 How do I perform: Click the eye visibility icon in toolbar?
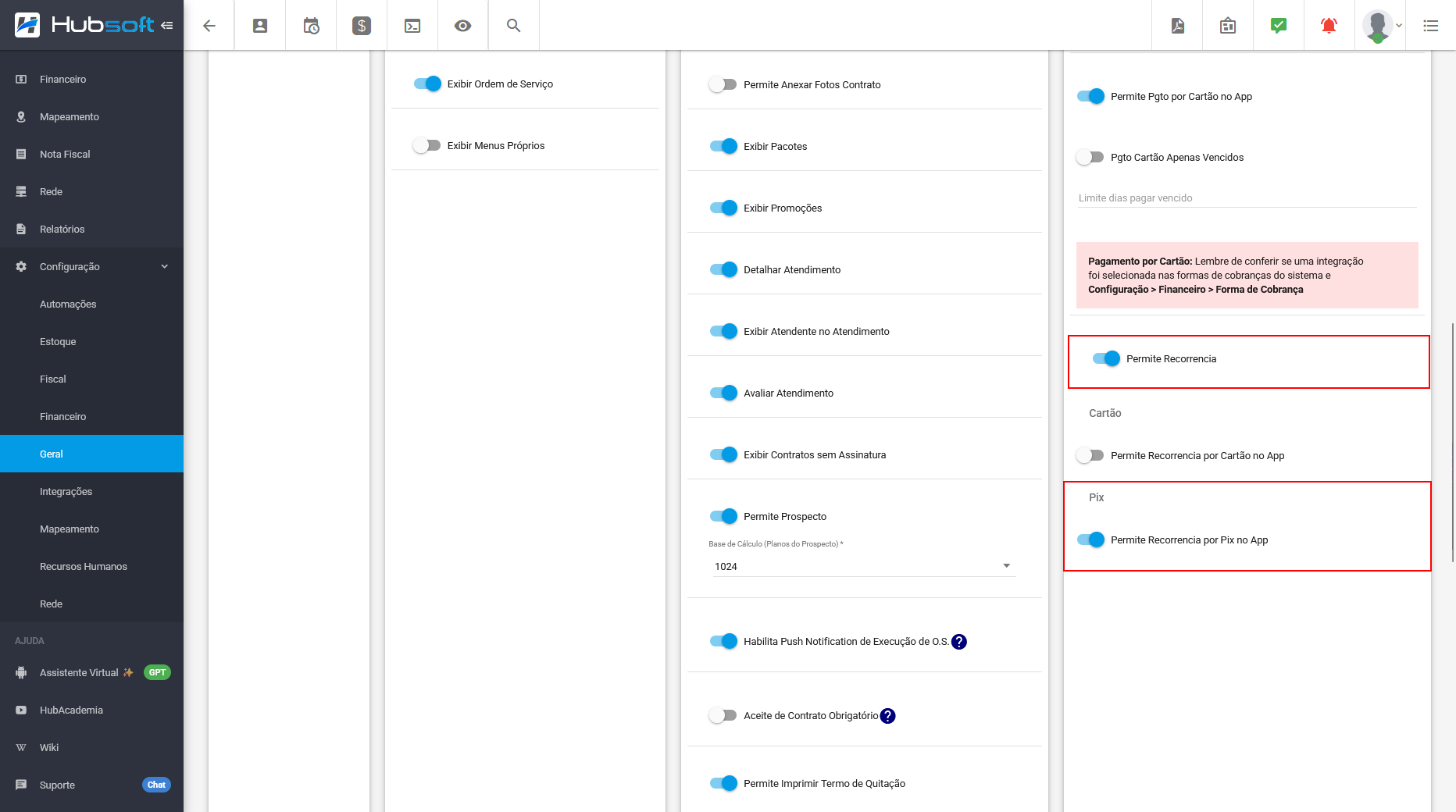[x=462, y=26]
